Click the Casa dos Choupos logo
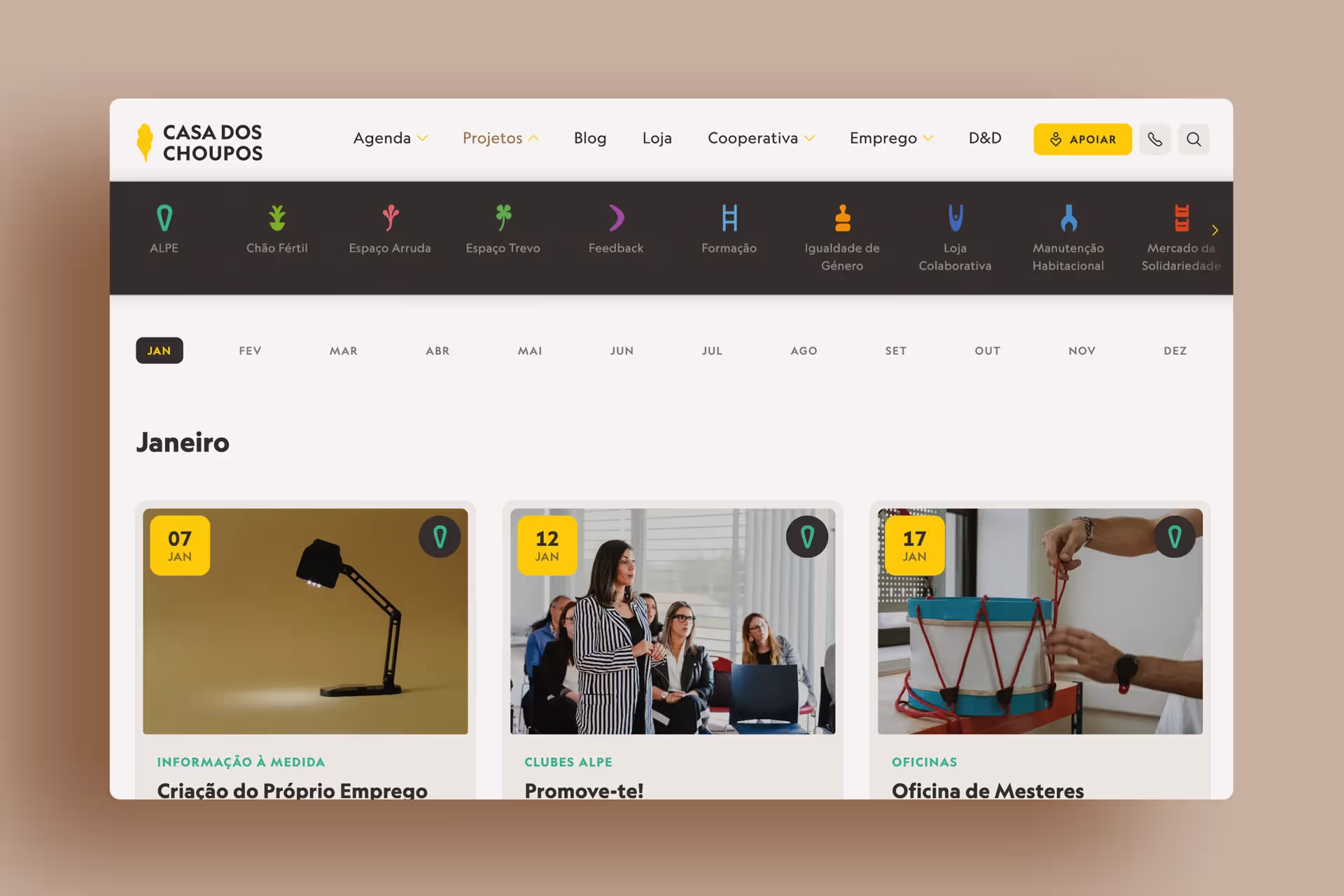Viewport: 1344px width, 896px height. coord(199,143)
